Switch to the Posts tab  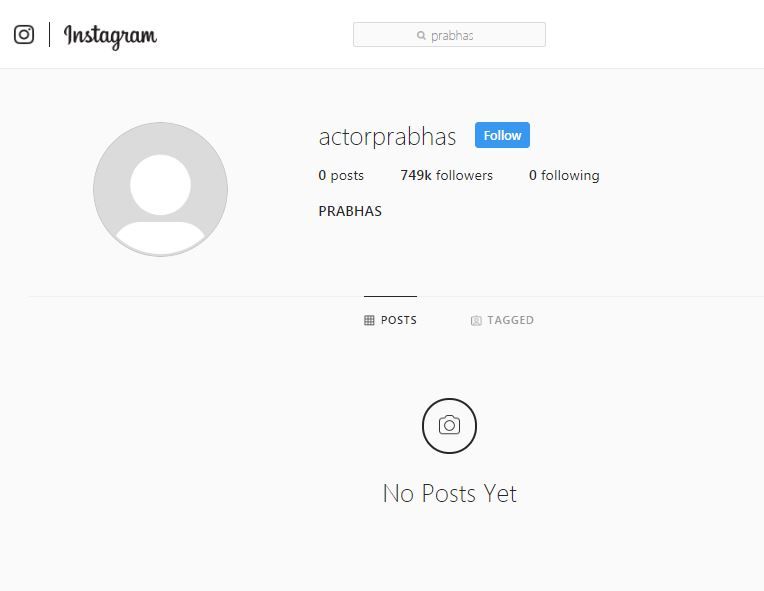[x=390, y=320]
